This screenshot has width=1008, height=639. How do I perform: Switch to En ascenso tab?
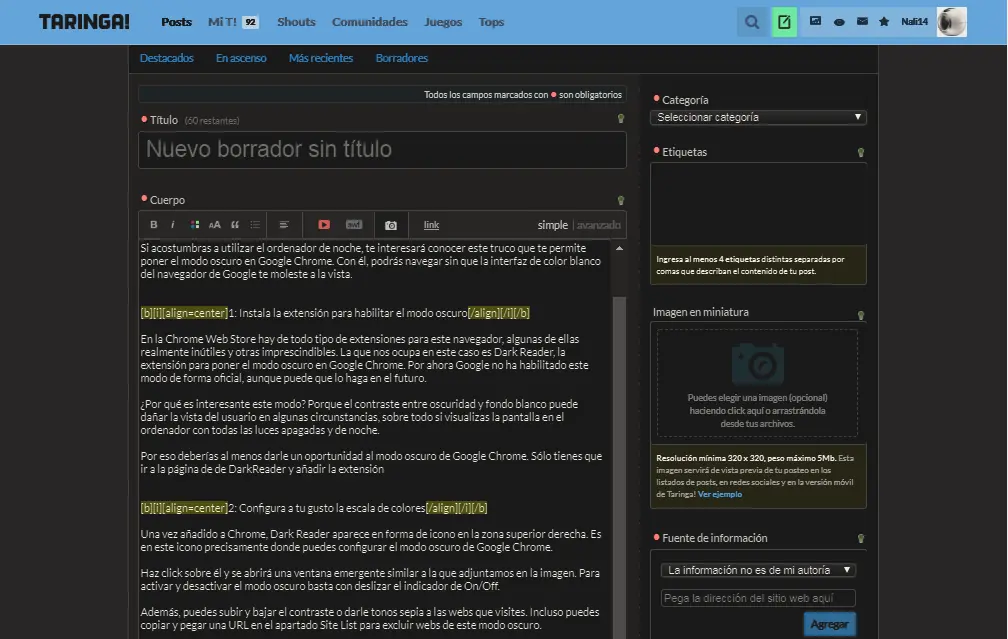pyautogui.click(x=241, y=58)
